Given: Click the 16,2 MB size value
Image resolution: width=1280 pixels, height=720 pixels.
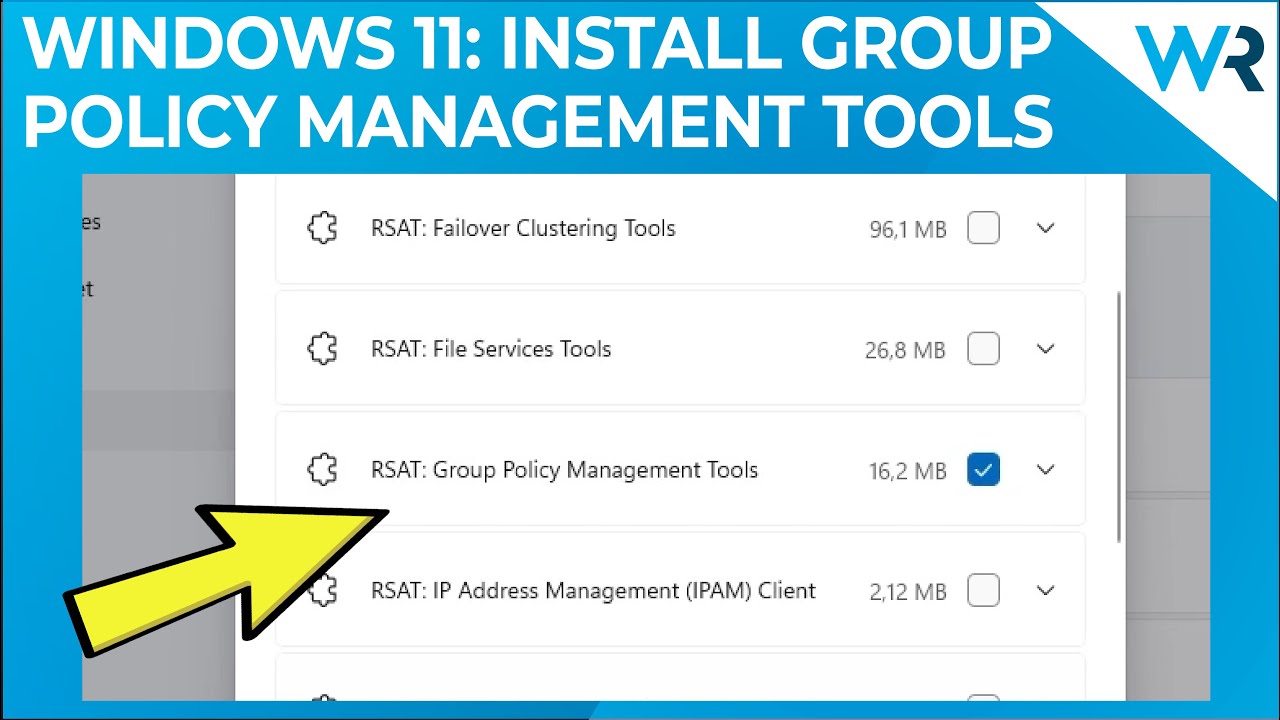Looking at the screenshot, I should point(908,471).
